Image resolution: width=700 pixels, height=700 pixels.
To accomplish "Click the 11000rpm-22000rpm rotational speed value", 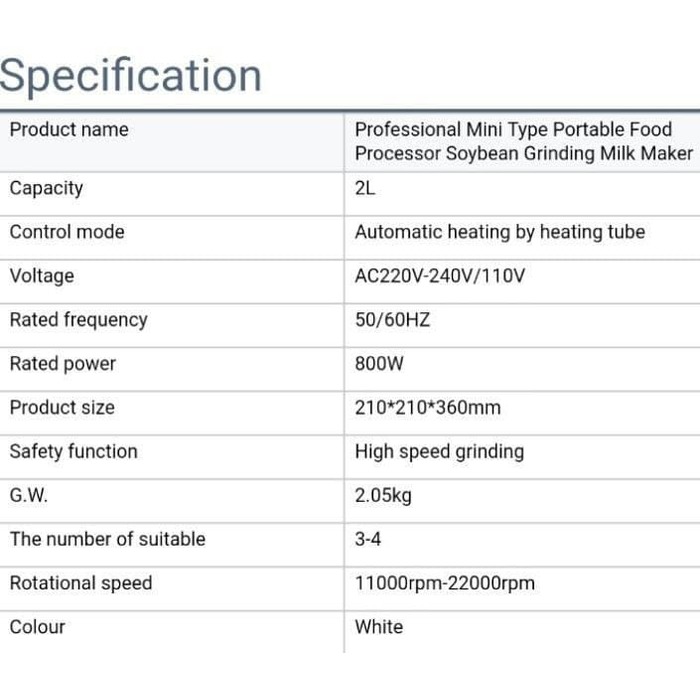I will point(444,583).
